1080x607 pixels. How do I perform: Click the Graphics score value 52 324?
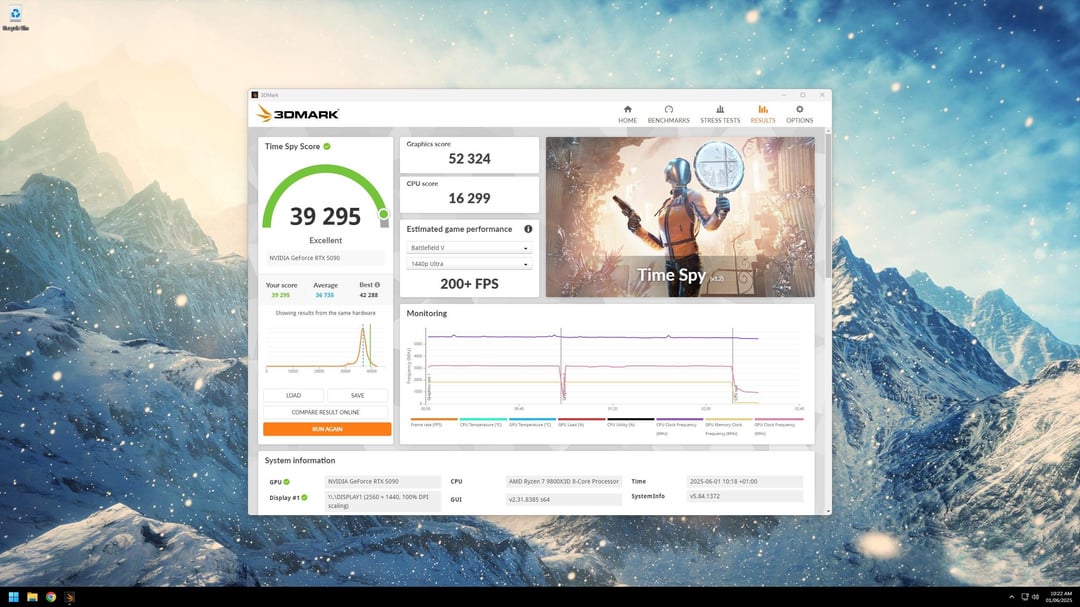pos(469,159)
